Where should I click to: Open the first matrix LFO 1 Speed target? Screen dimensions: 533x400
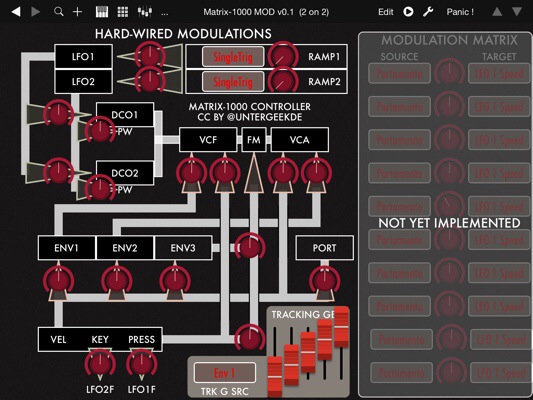(499, 73)
